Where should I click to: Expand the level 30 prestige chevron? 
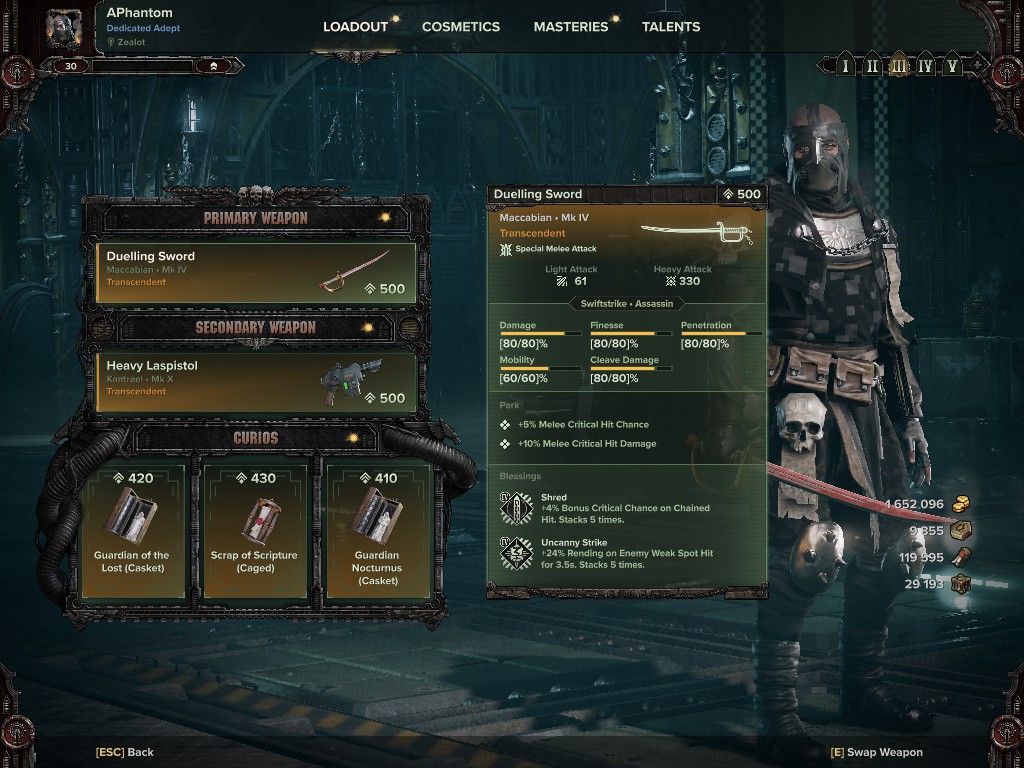coord(214,66)
